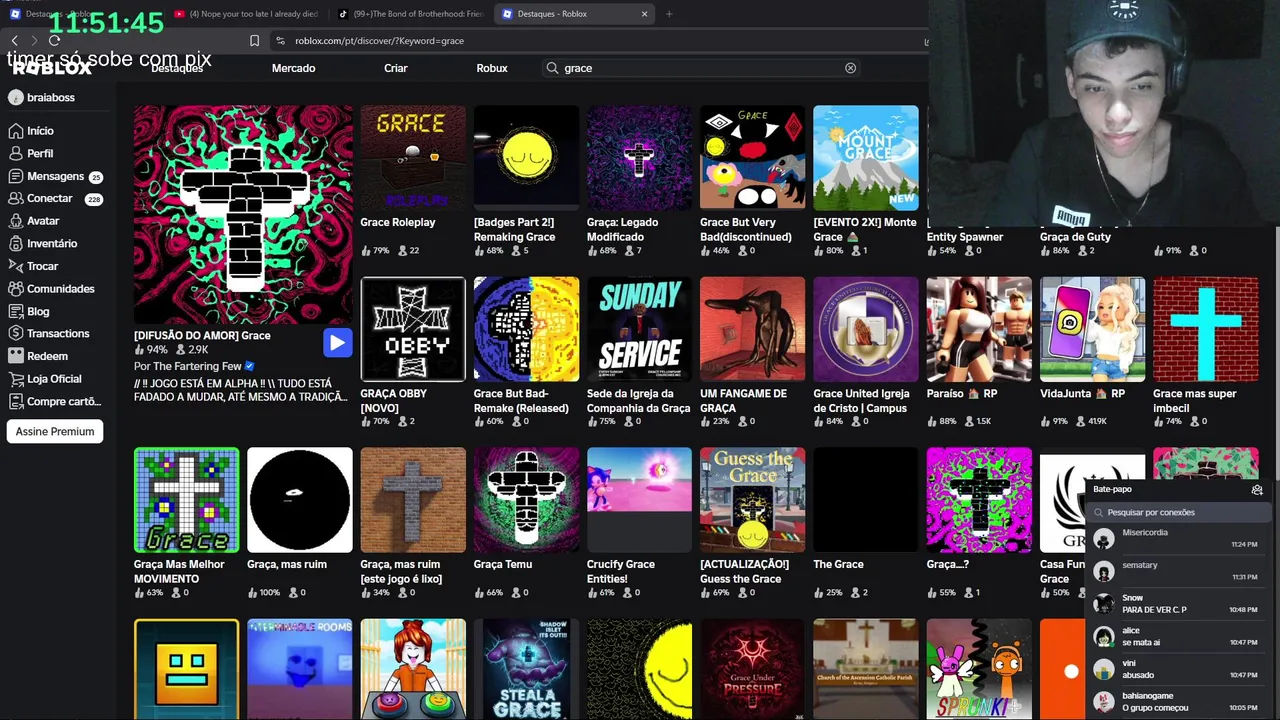Open chat with Misericordia
This screenshot has height=720, width=1280.
click(x=1178, y=539)
